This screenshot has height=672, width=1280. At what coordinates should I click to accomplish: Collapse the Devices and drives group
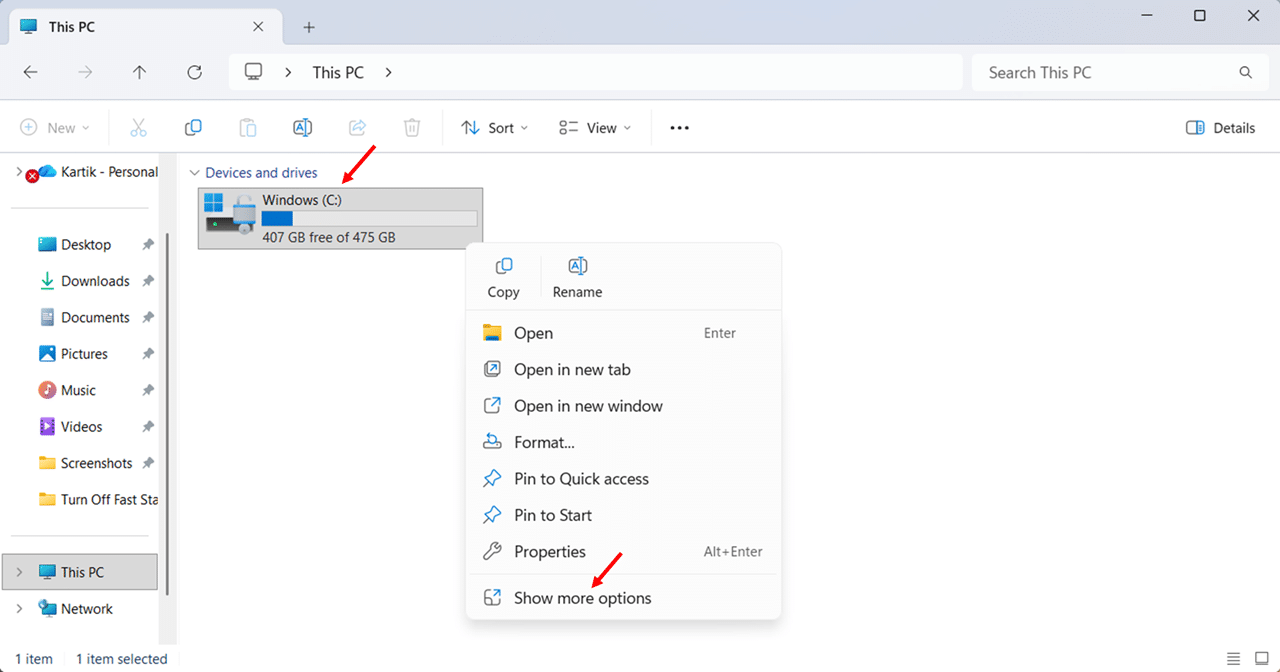(x=195, y=173)
